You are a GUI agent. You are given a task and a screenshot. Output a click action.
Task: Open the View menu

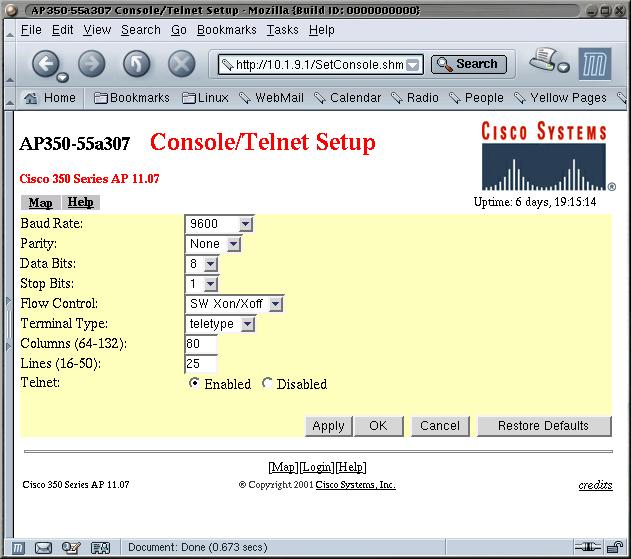(97, 30)
